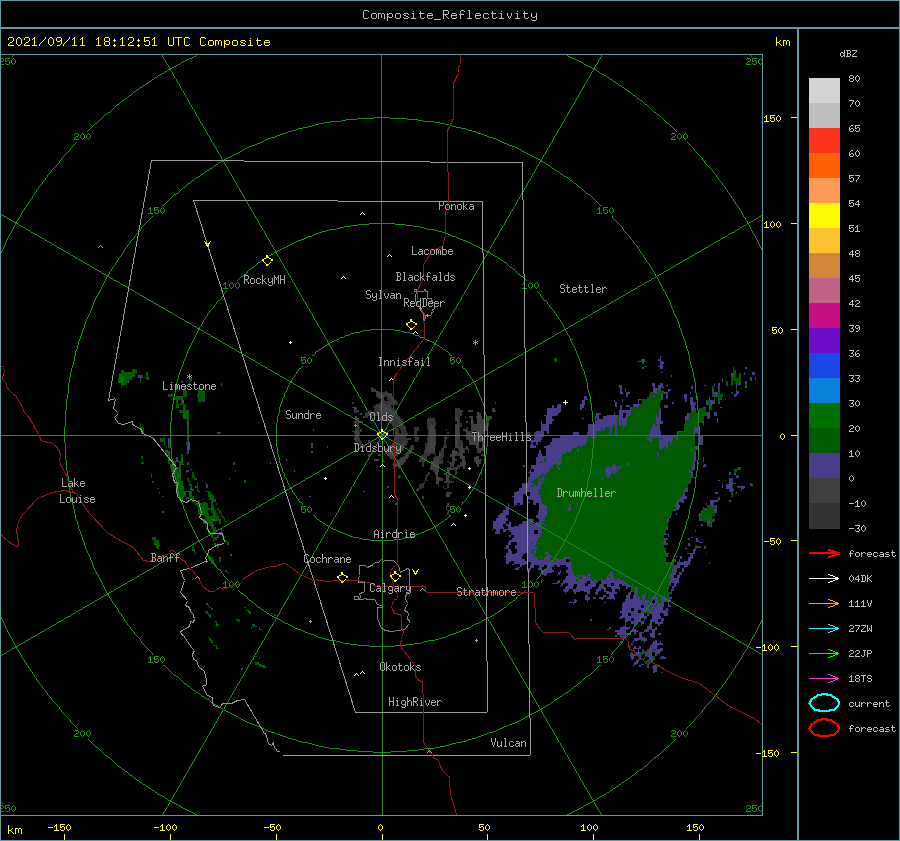Viewport: 900px width, 841px height.
Task: Click the 33 dBZ blue color swatch
Action: tap(824, 391)
